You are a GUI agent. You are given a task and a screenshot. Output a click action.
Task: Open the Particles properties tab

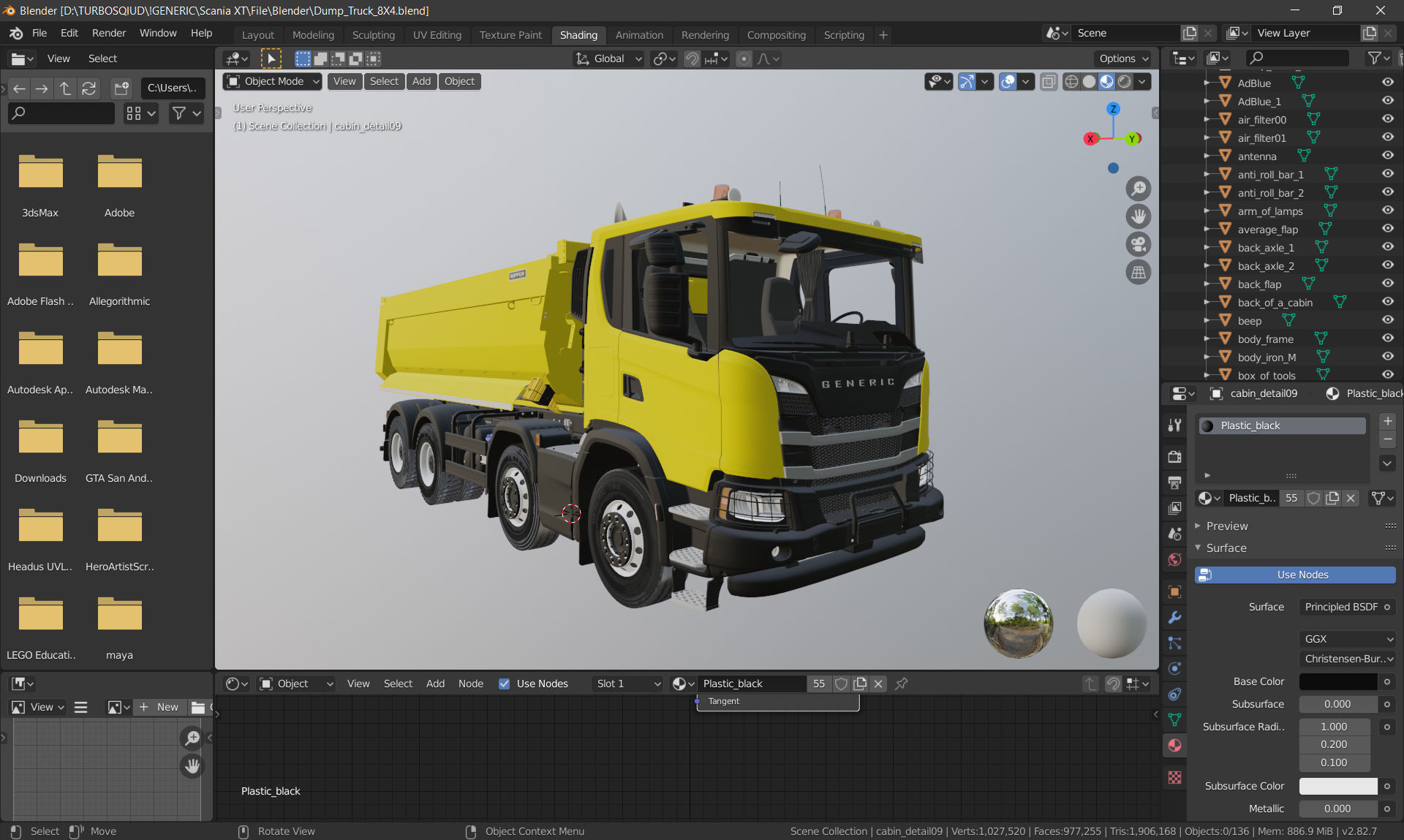click(x=1174, y=643)
